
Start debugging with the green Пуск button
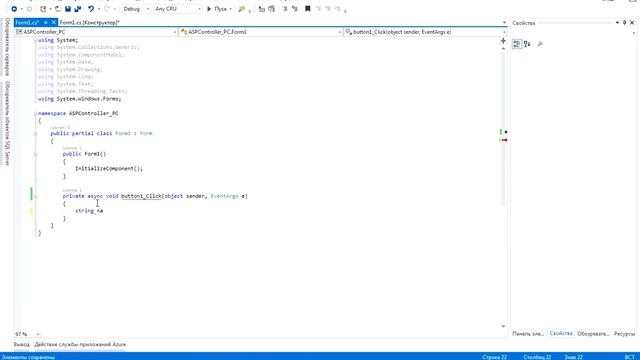217,9
